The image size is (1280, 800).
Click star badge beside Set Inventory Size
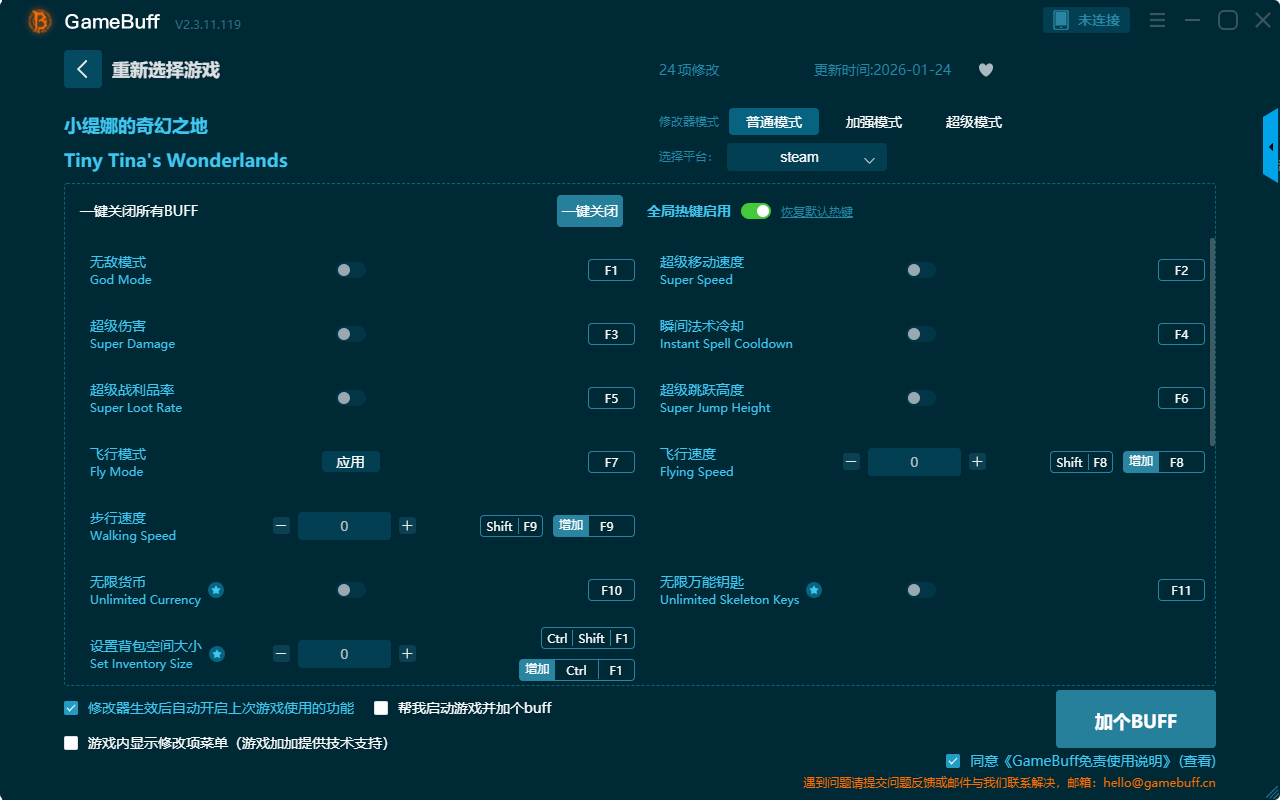[217, 654]
